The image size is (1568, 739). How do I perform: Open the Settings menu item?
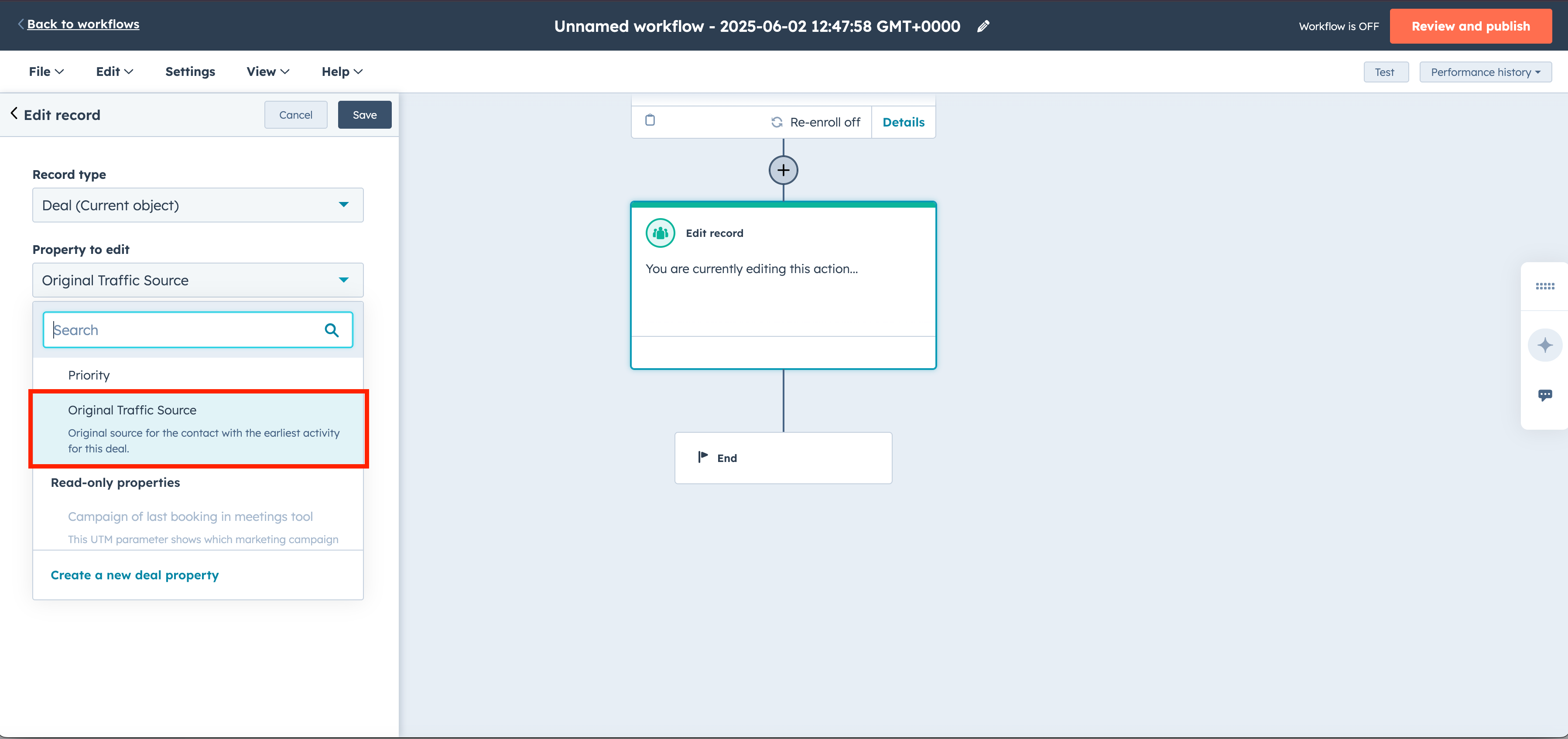coord(190,72)
